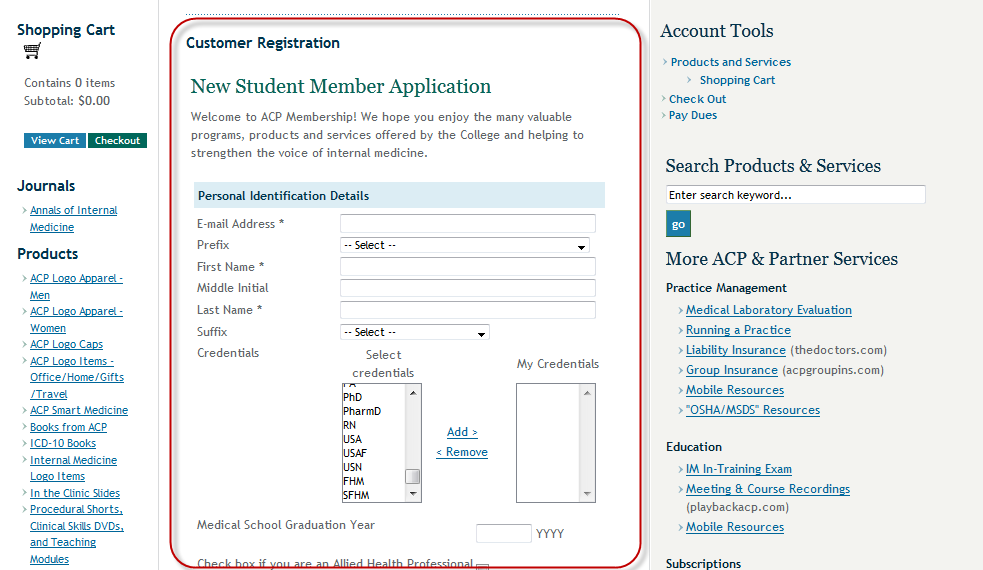Open In the Clinic Slides link
Image resolution: width=983 pixels, height=570 pixels.
tap(75, 493)
